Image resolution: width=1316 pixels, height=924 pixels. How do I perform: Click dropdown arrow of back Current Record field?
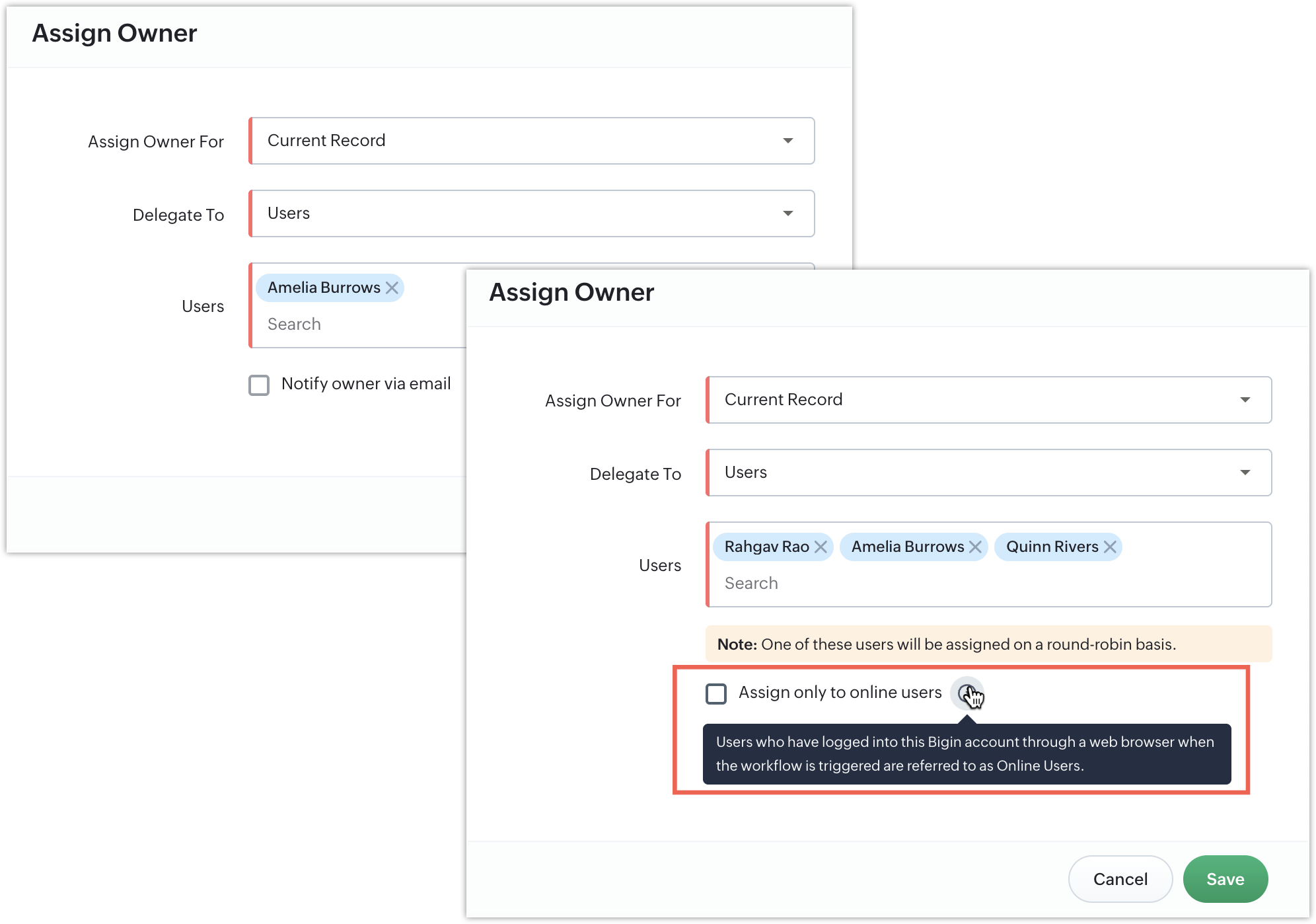788,141
